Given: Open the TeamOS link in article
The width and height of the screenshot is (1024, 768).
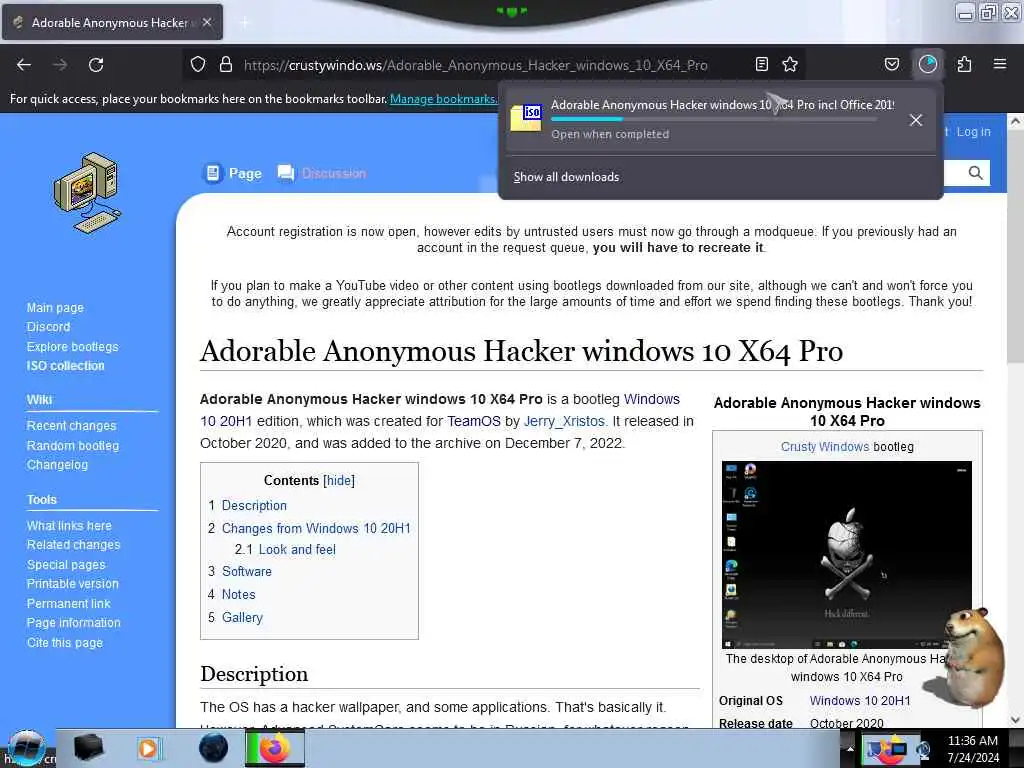Looking at the screenshot, I should pos(473,421).
